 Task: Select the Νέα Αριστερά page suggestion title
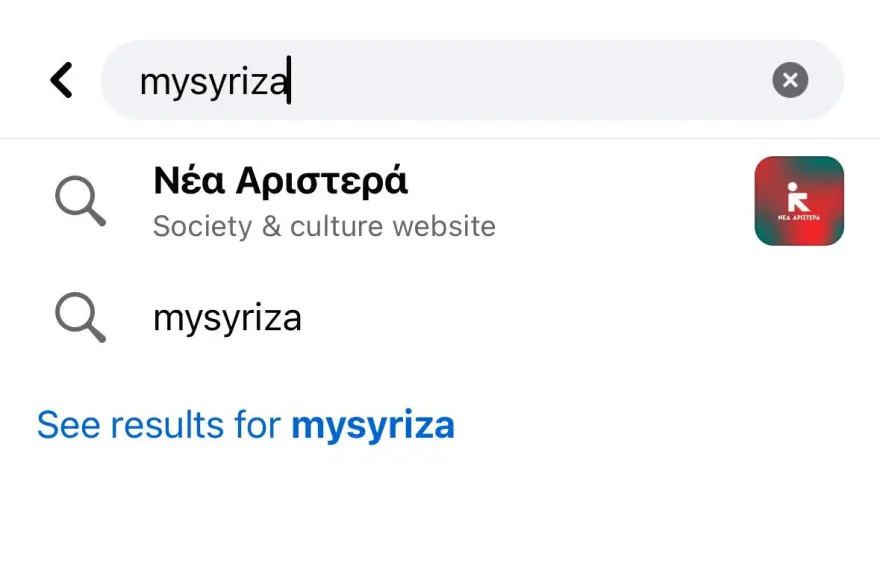280,181
